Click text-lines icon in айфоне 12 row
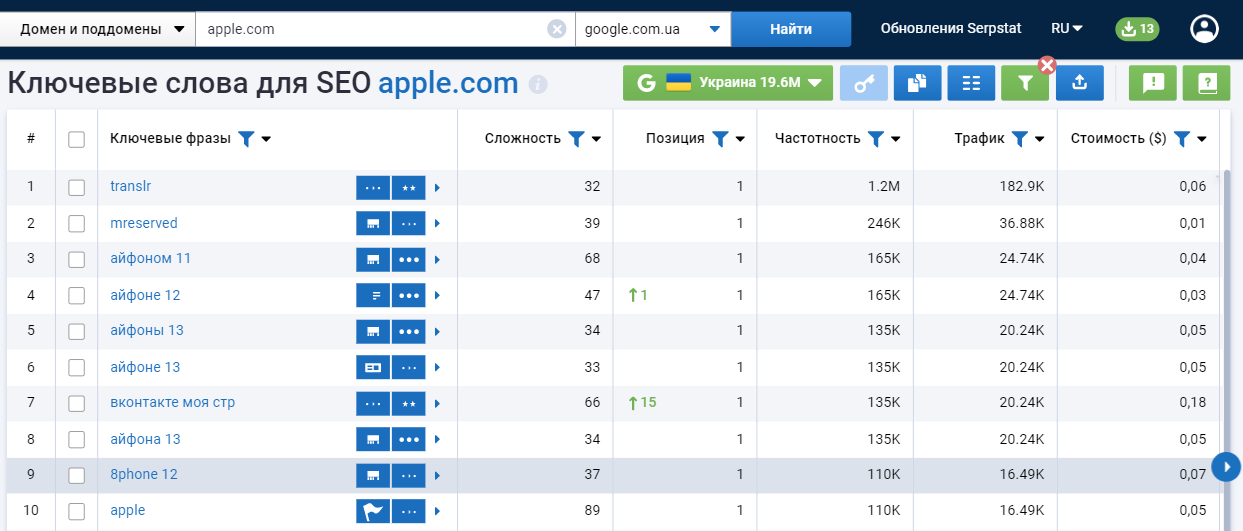 point(373,295)
